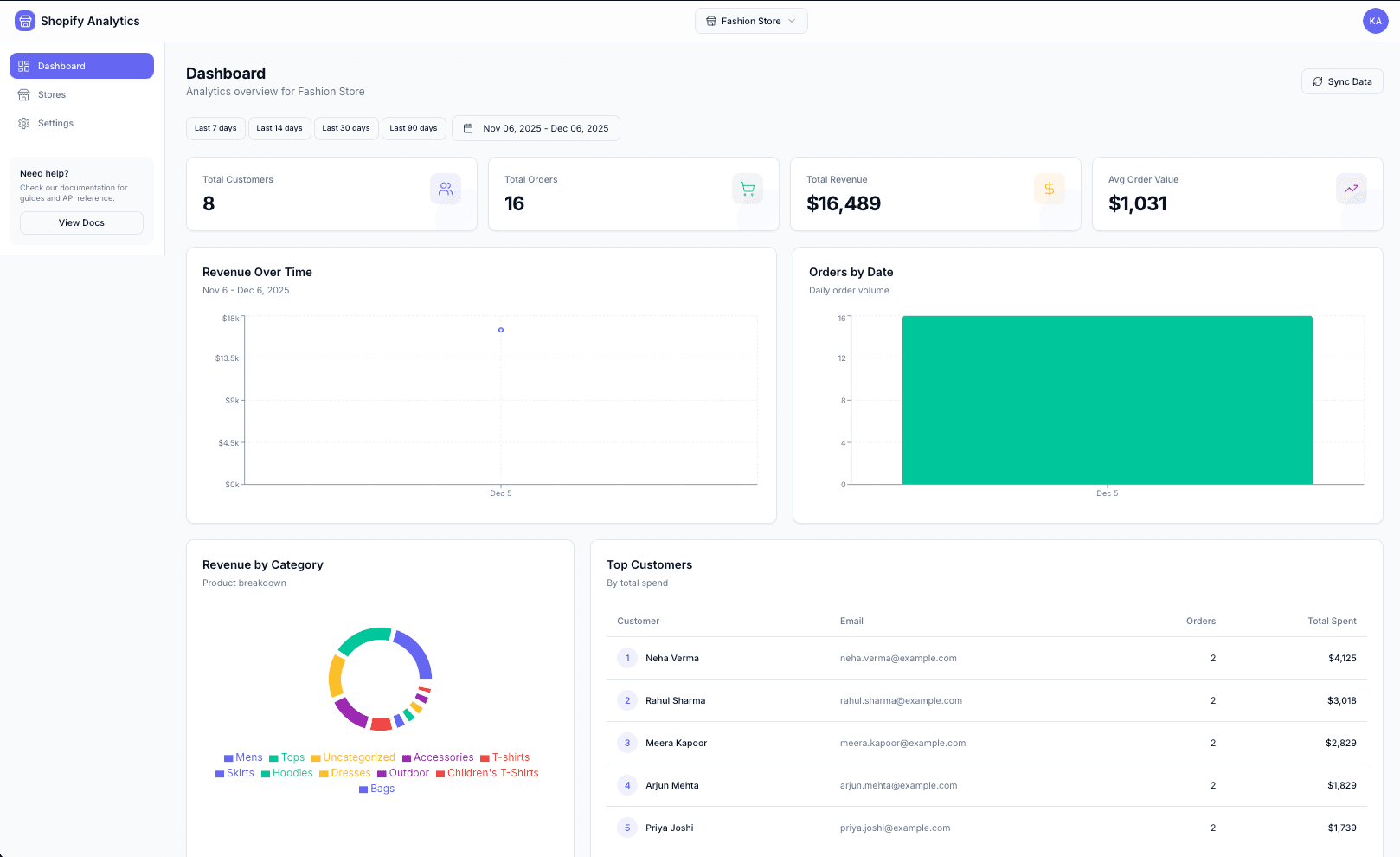This screenshot has width=1400, height=857.
Task: Click the trend arrow icon on Avg Order Value
Action: tap(1352, 188)
